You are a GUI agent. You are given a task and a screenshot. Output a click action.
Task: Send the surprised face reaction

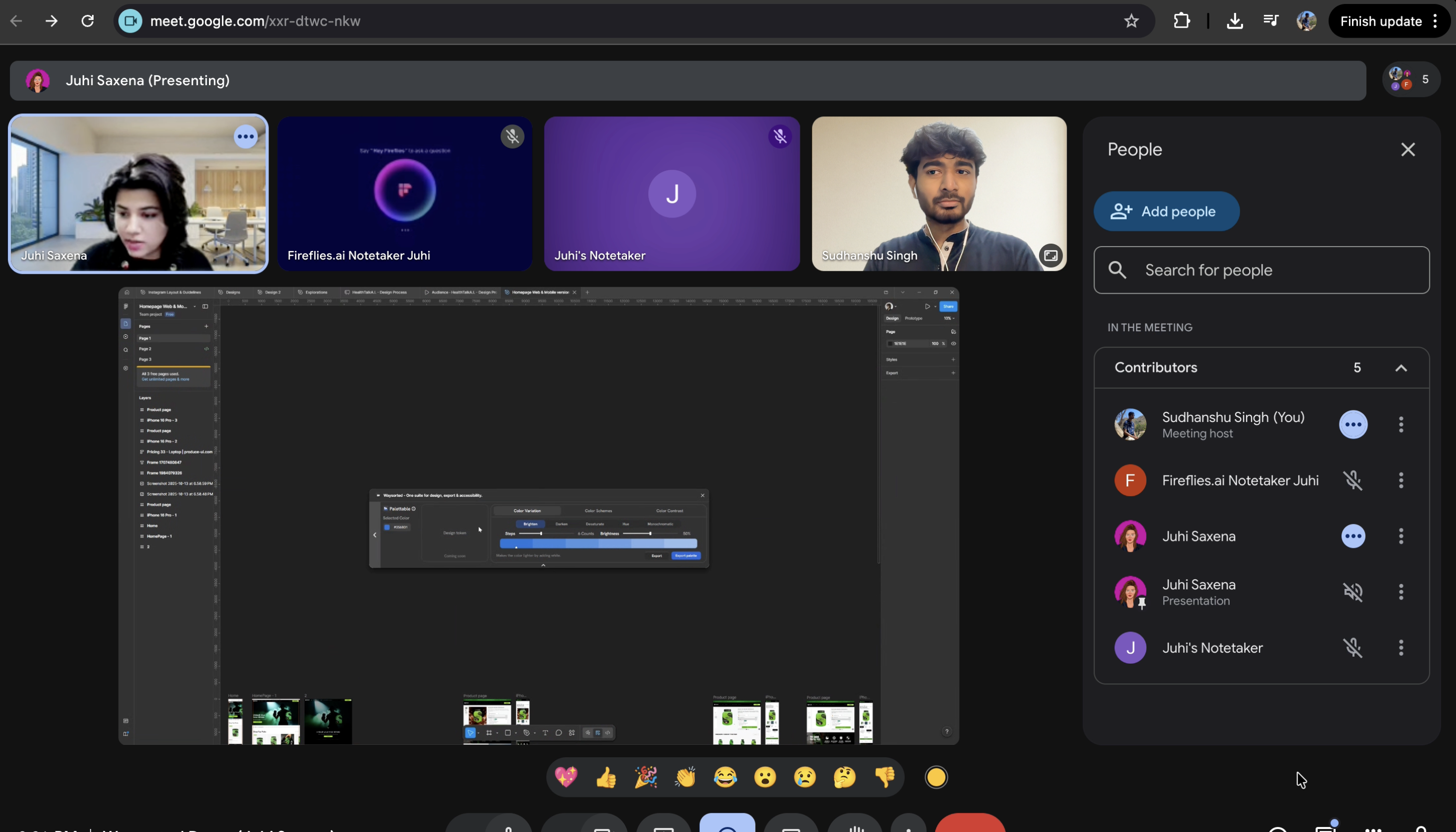pos(765,777)
